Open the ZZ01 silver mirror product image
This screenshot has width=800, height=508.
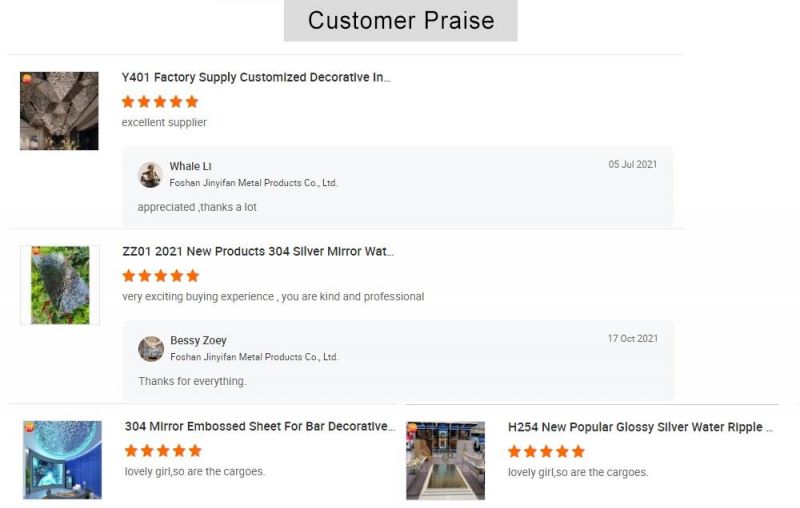point(60,285)
